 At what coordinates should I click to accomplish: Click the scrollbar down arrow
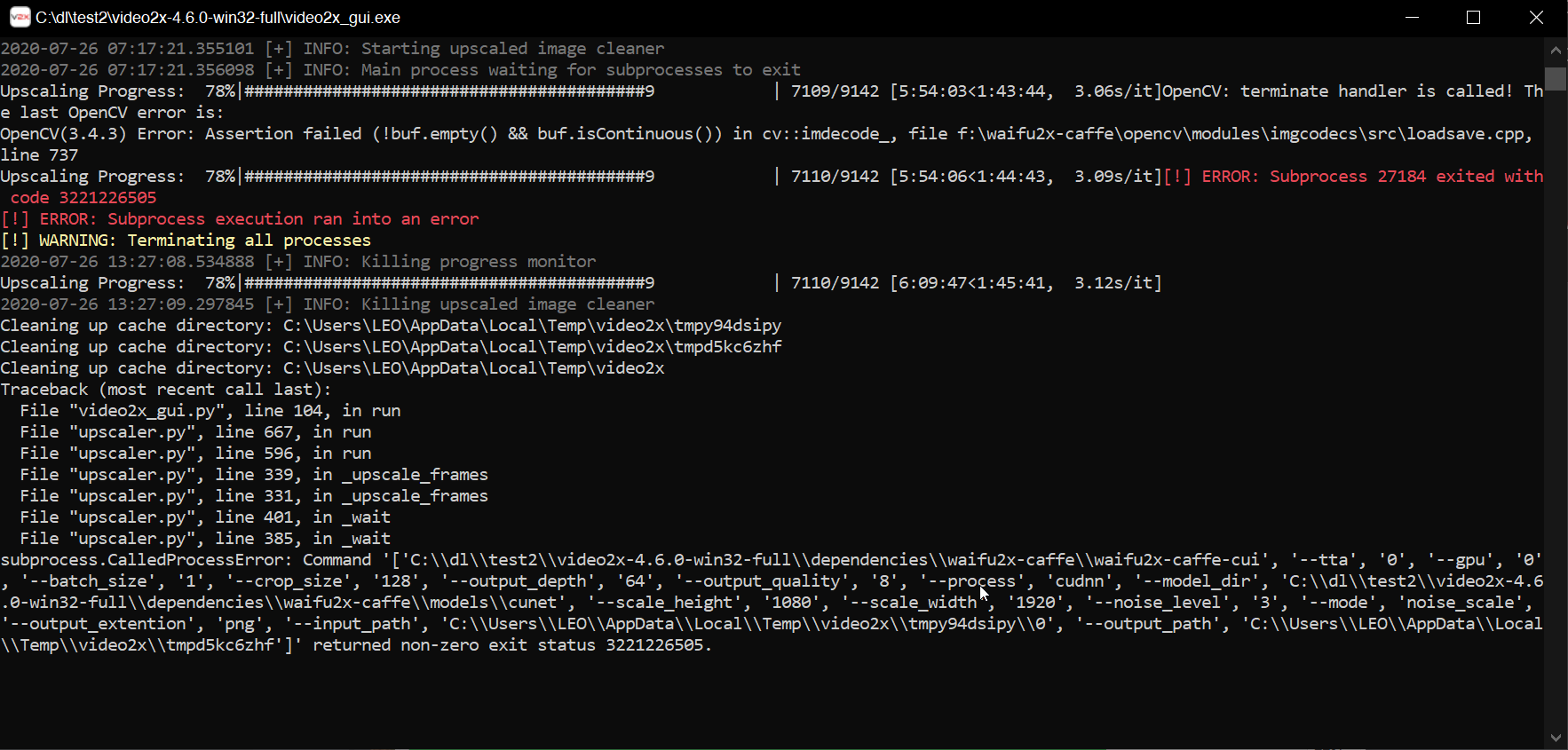(x=1556, y=738)
